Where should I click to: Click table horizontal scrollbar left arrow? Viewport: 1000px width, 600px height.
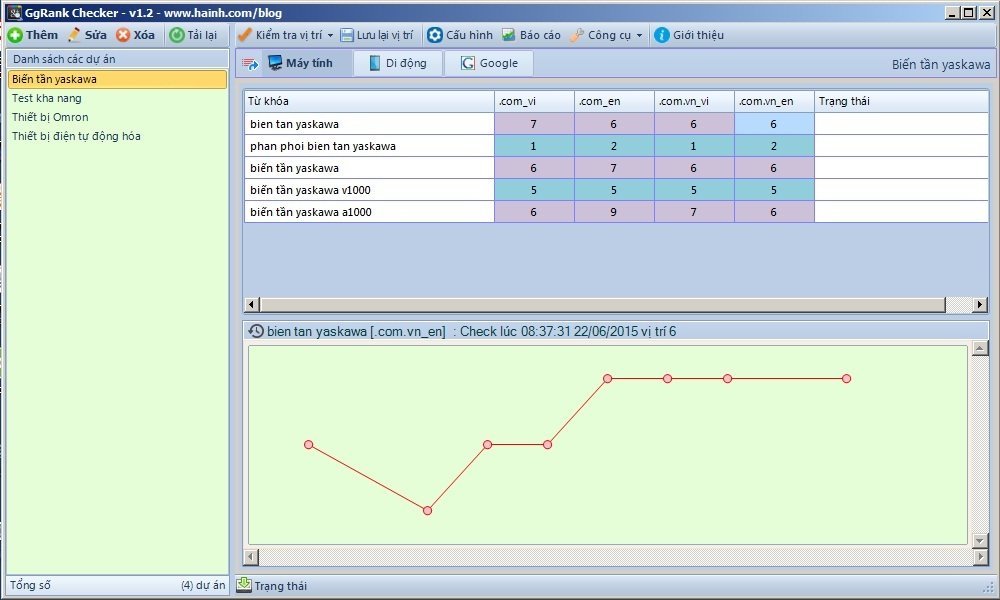coord(252,305)
